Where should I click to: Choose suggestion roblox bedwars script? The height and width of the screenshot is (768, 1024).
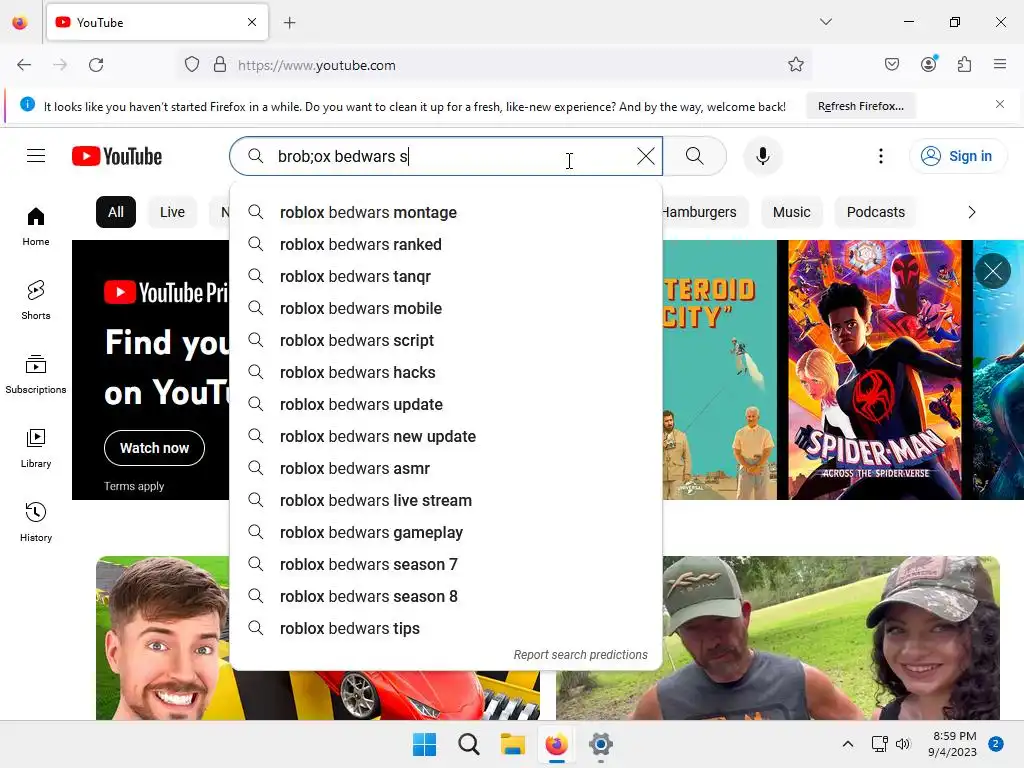[x=446, y=340]
